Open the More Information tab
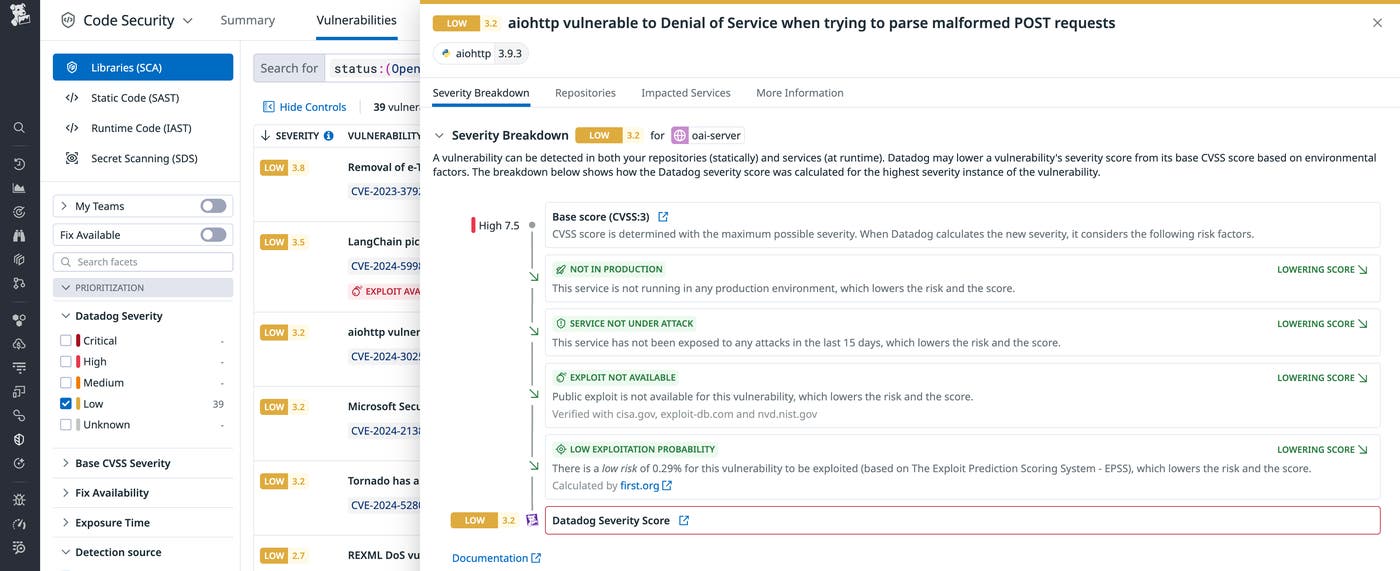This screenshot has height=571, width=1400. (x=800, y=93)
